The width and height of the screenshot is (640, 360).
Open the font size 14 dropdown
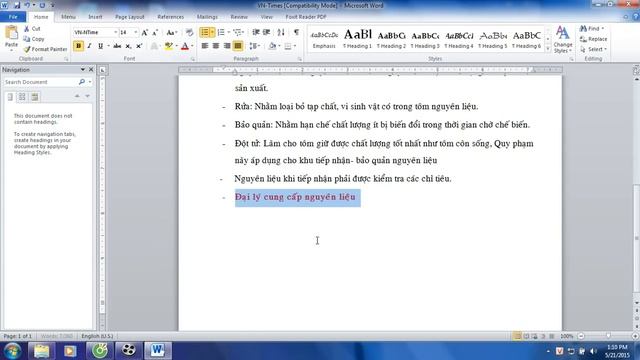[x=136, y=32]
